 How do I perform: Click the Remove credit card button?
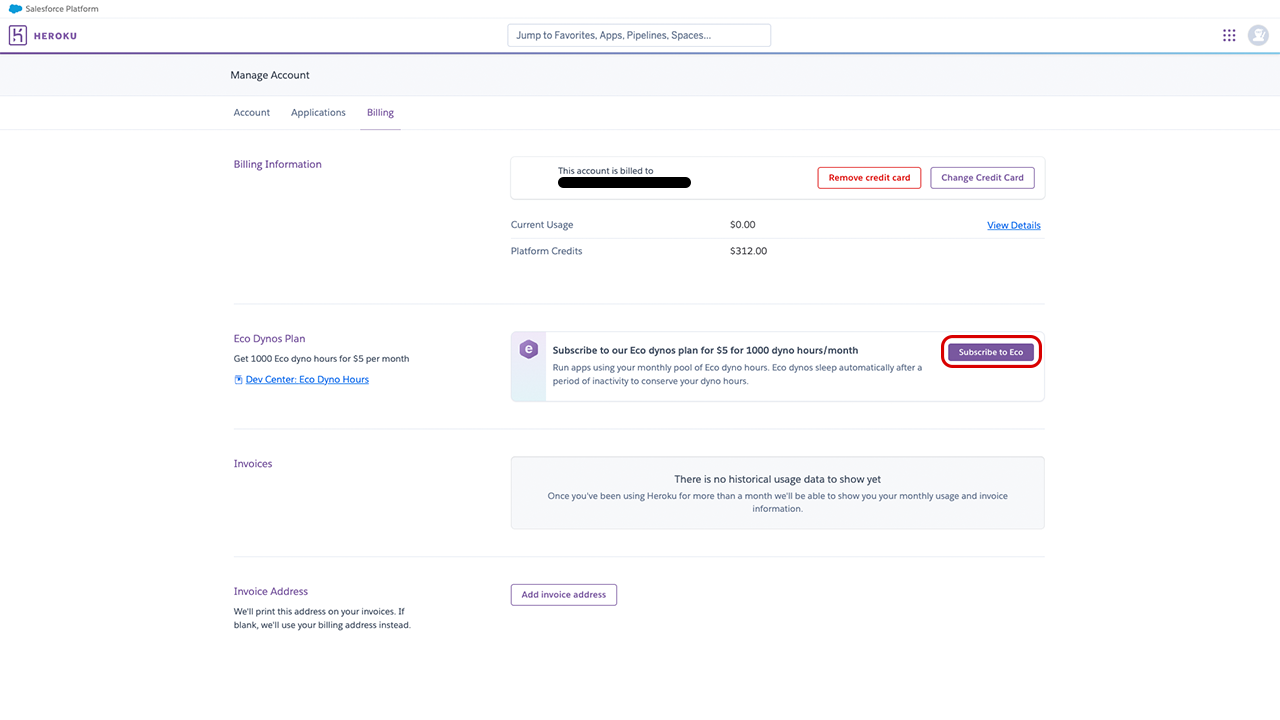[x=869, y=178]
